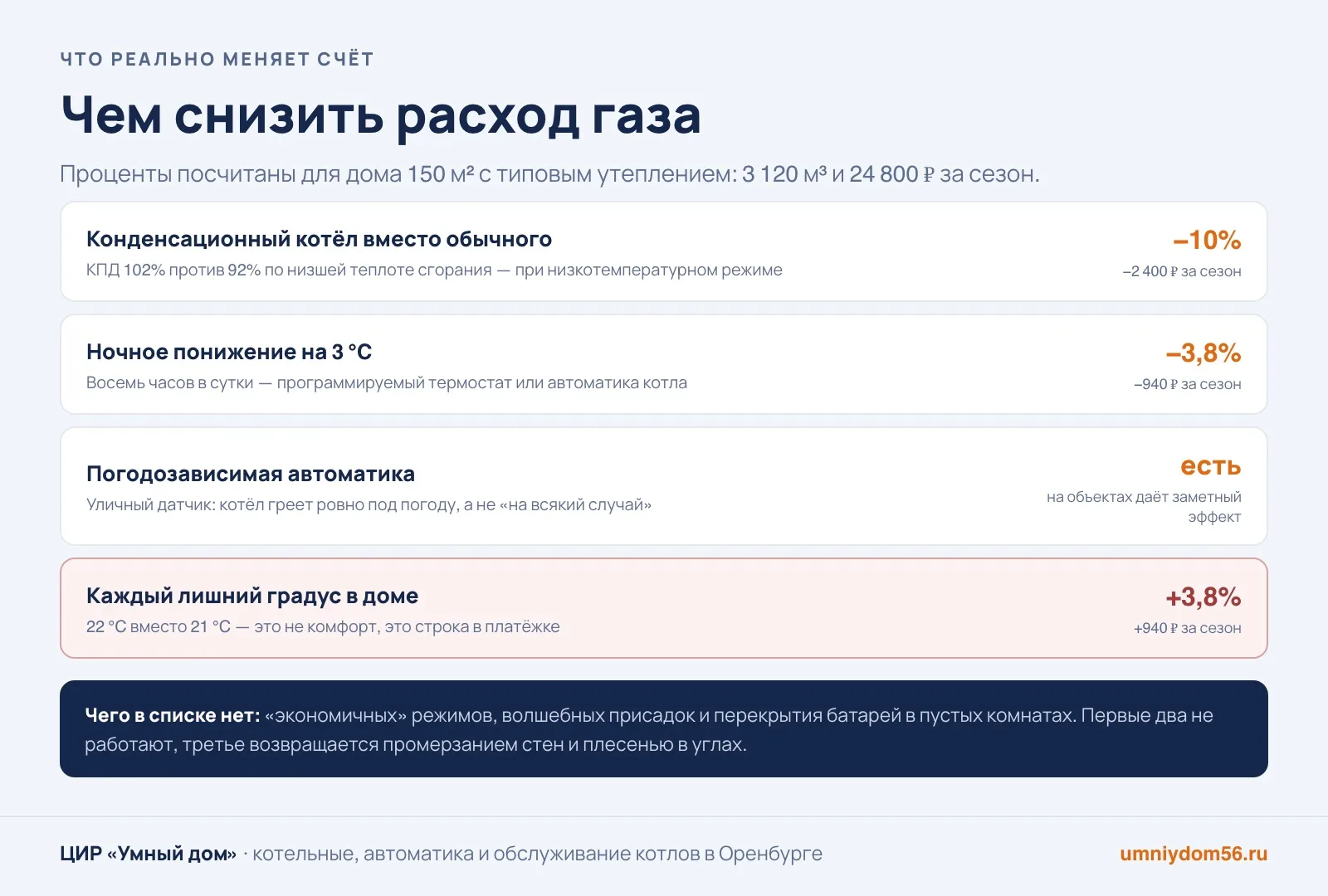
Task: Select the description starting "Уличный датчик"
Action: click(369, 504)
